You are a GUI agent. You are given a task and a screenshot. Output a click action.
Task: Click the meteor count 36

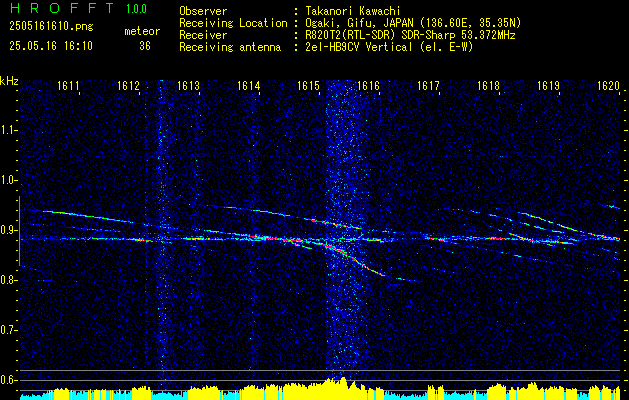tap(145, 46)
